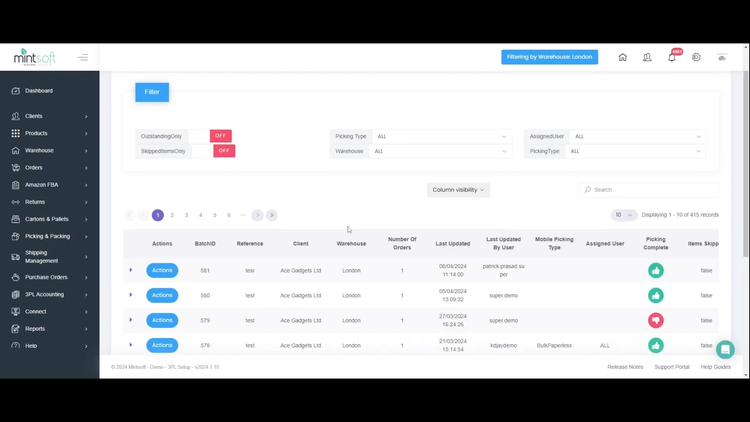Expand row details for batch 578
The height and width of the screenshot is (422, 750).
tap(131, 344)
